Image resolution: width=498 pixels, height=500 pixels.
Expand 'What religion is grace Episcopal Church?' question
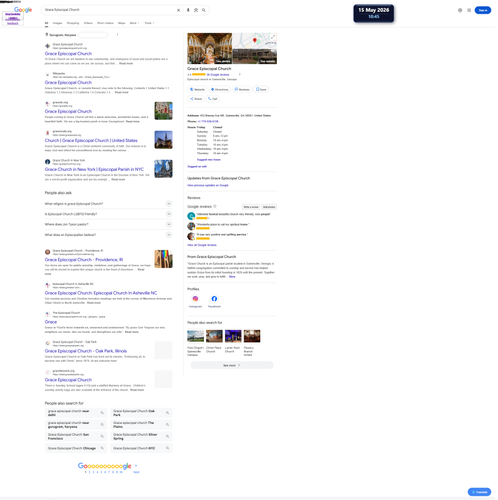point(108,204)
